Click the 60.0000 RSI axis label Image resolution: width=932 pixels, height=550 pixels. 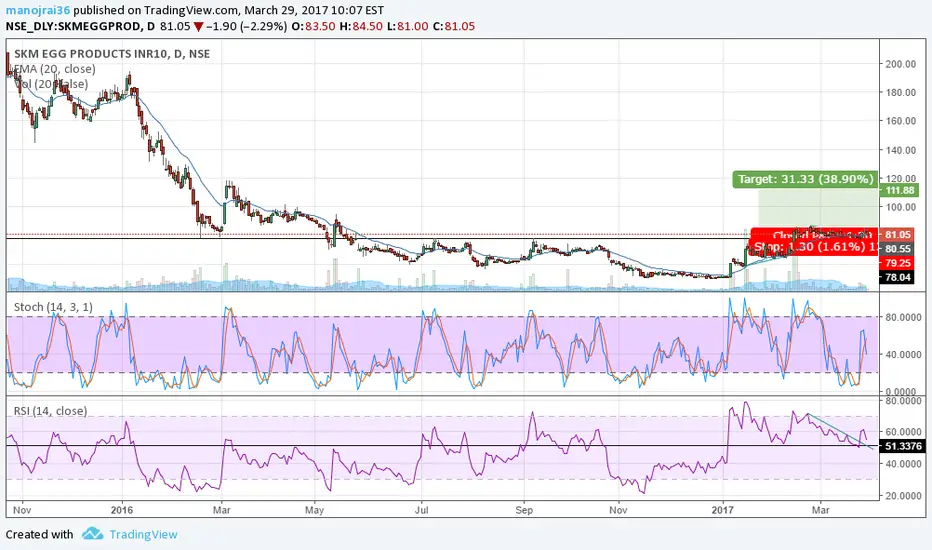coord(903,432)
